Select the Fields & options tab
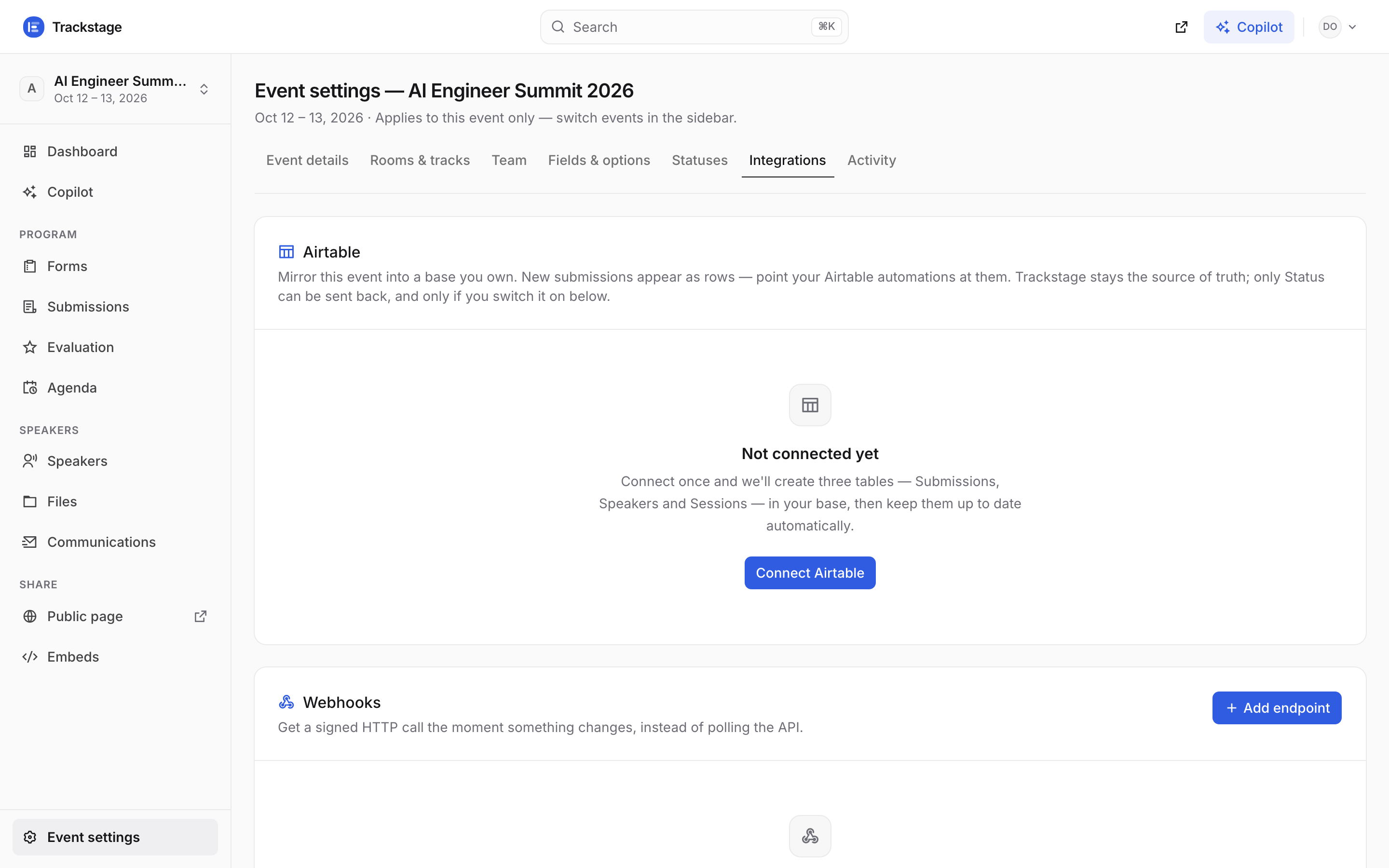This screenshot has width=1389, height=868. click(x=599, y=160)
